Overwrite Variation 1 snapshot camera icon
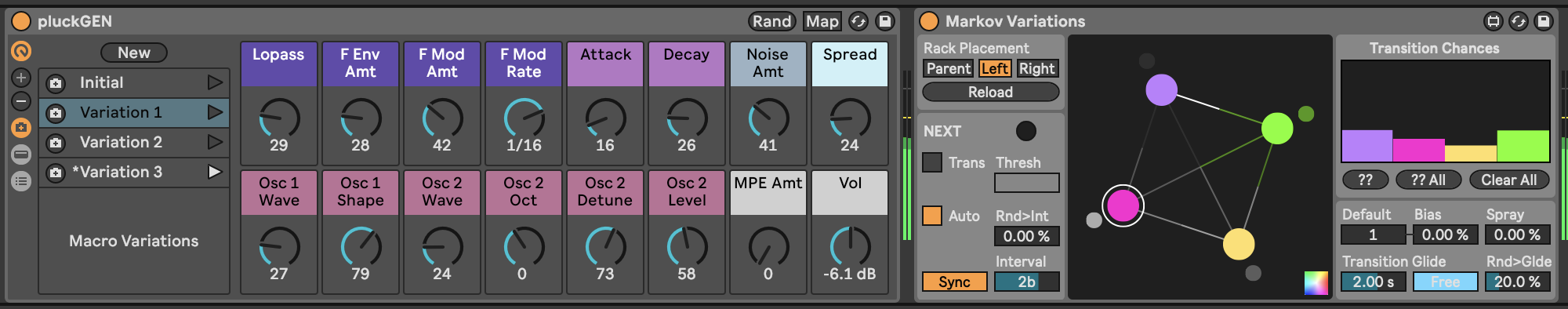The width and height of the screenshot is (1568, 309). (x=56, y=112)
